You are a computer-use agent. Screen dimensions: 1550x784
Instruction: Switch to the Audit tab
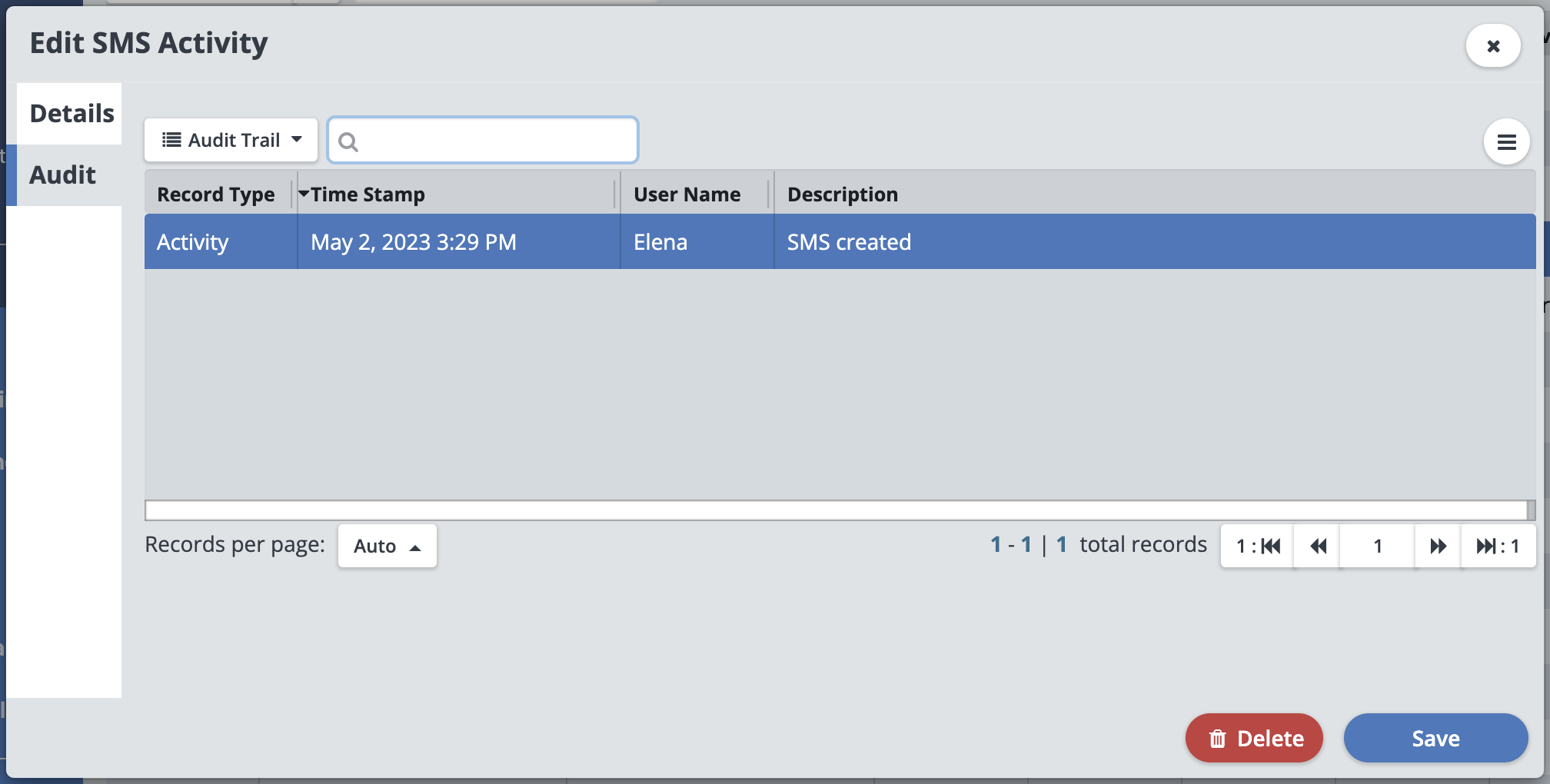coord(63,175)
